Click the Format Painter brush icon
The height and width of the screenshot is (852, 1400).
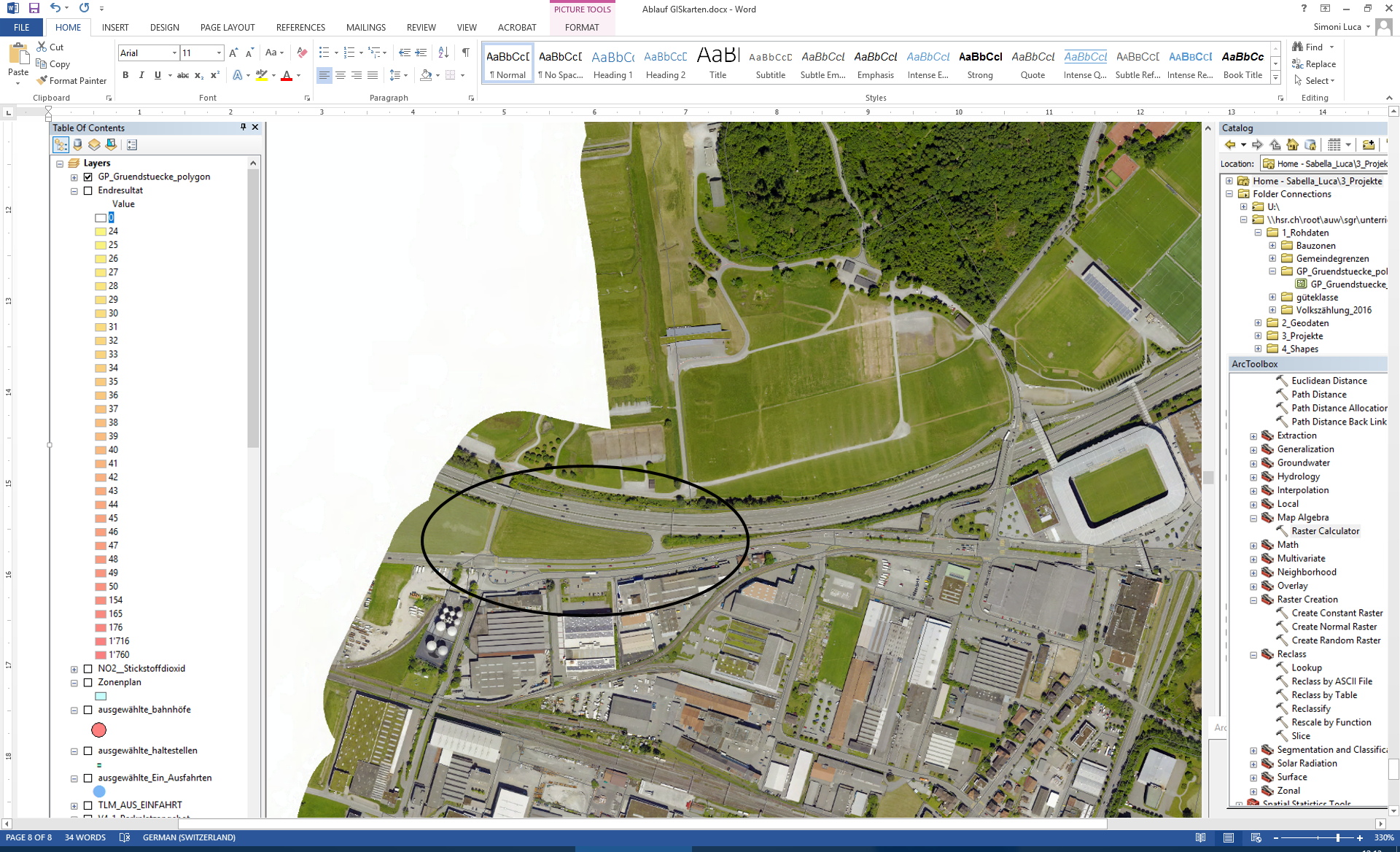tap(42, 80)
